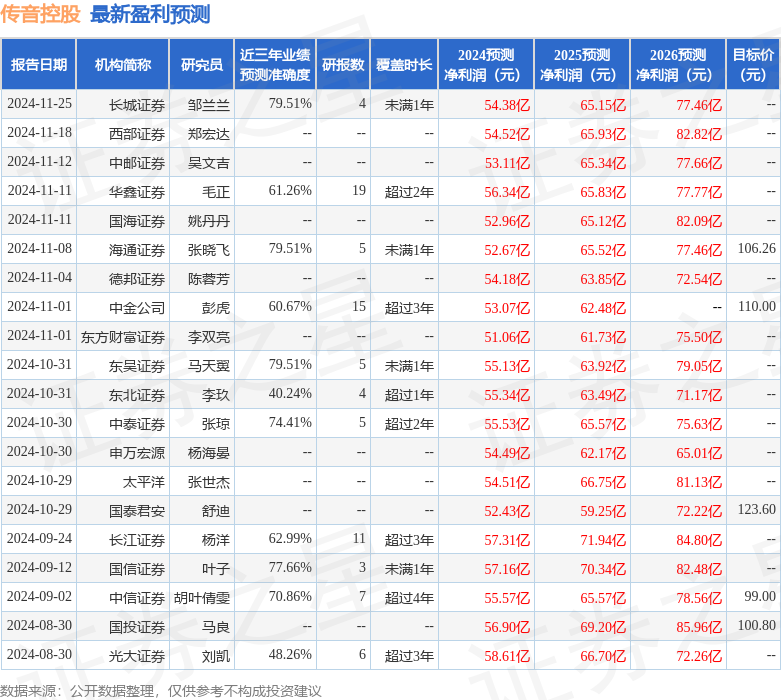Select the 2024预测净利润 column header
Image resolution: width=781 pixels, height=700 pixels.
tap(486, 65)
